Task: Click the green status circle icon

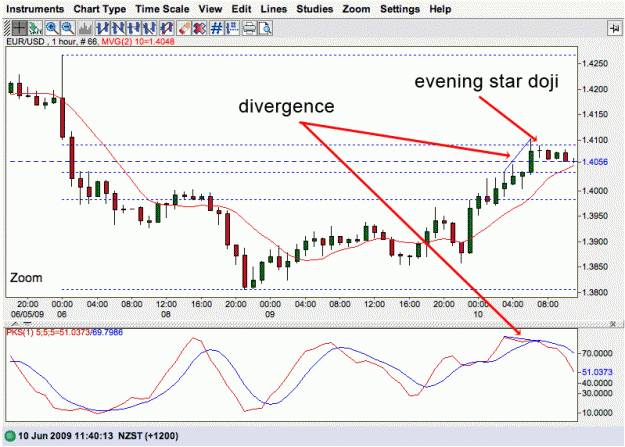Action: tap(10, 436)
